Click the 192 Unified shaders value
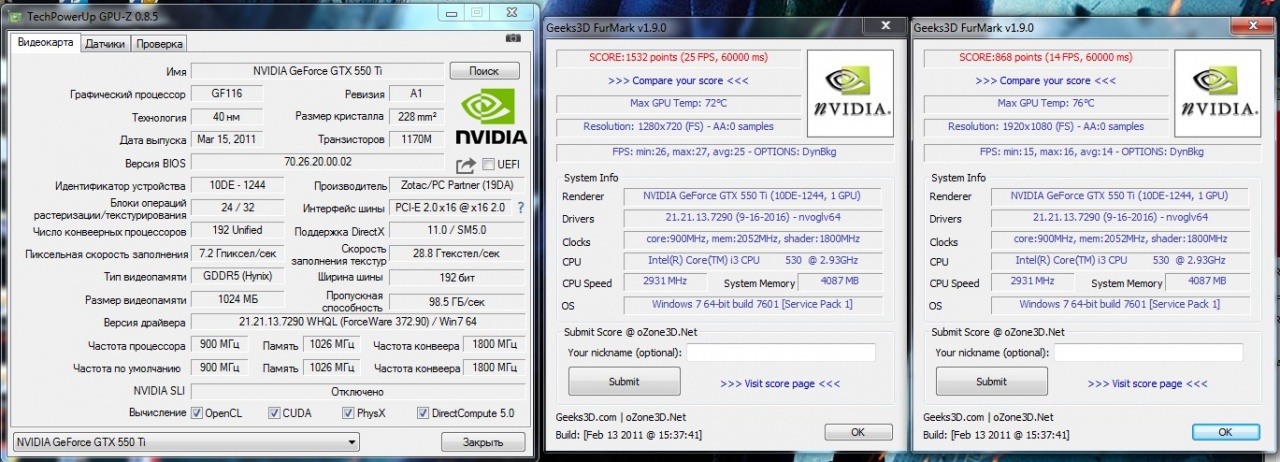 click(237, 231)
